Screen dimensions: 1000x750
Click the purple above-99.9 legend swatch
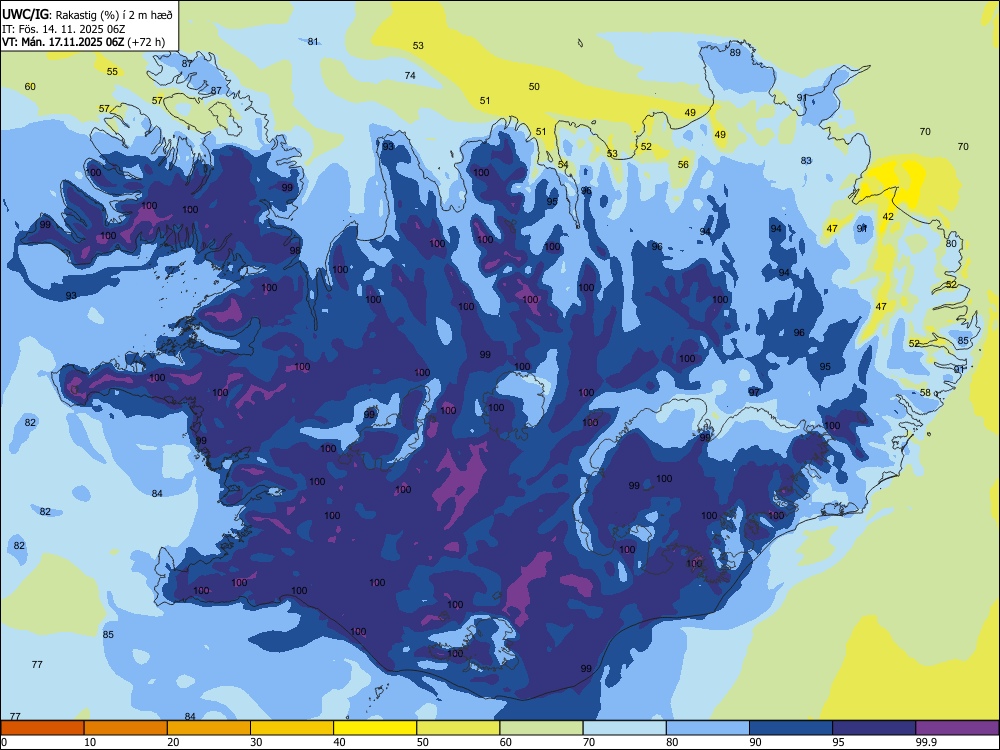957,728
